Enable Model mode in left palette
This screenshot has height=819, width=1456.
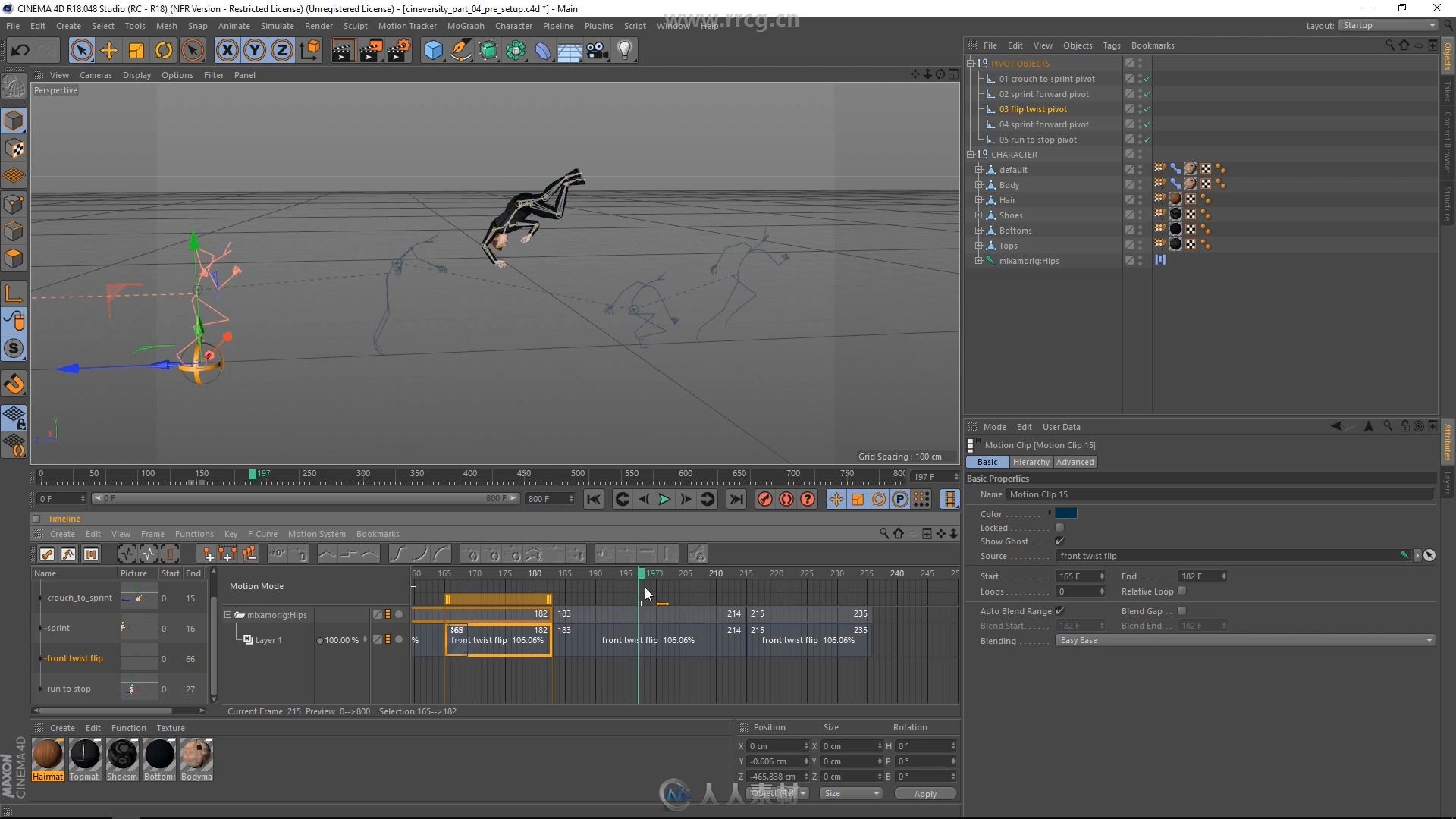[x=14, y=121]
